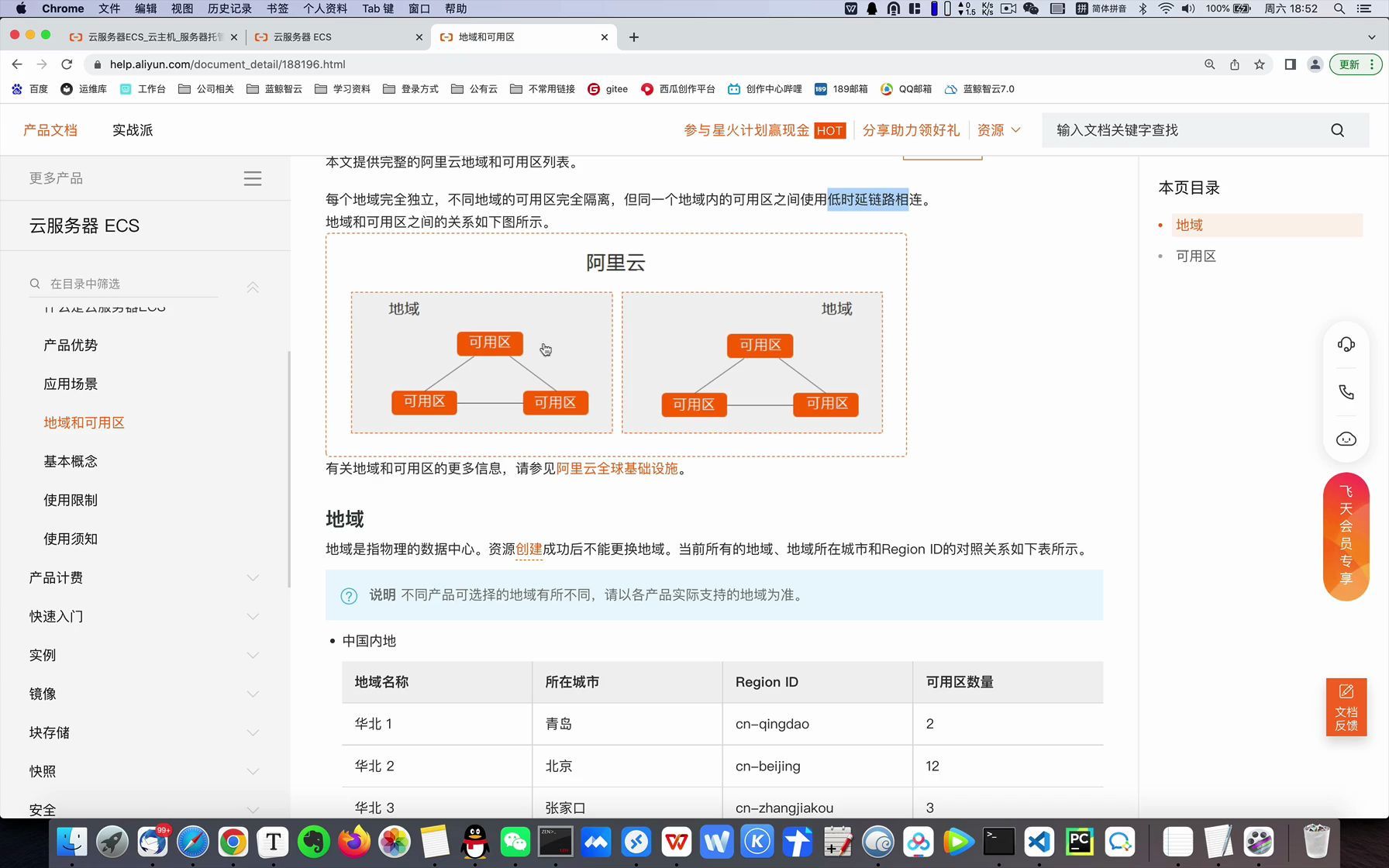Open the 阿里云全球基础设施 link
Viewport: 1389px width, 868px height.
[617, 469]
